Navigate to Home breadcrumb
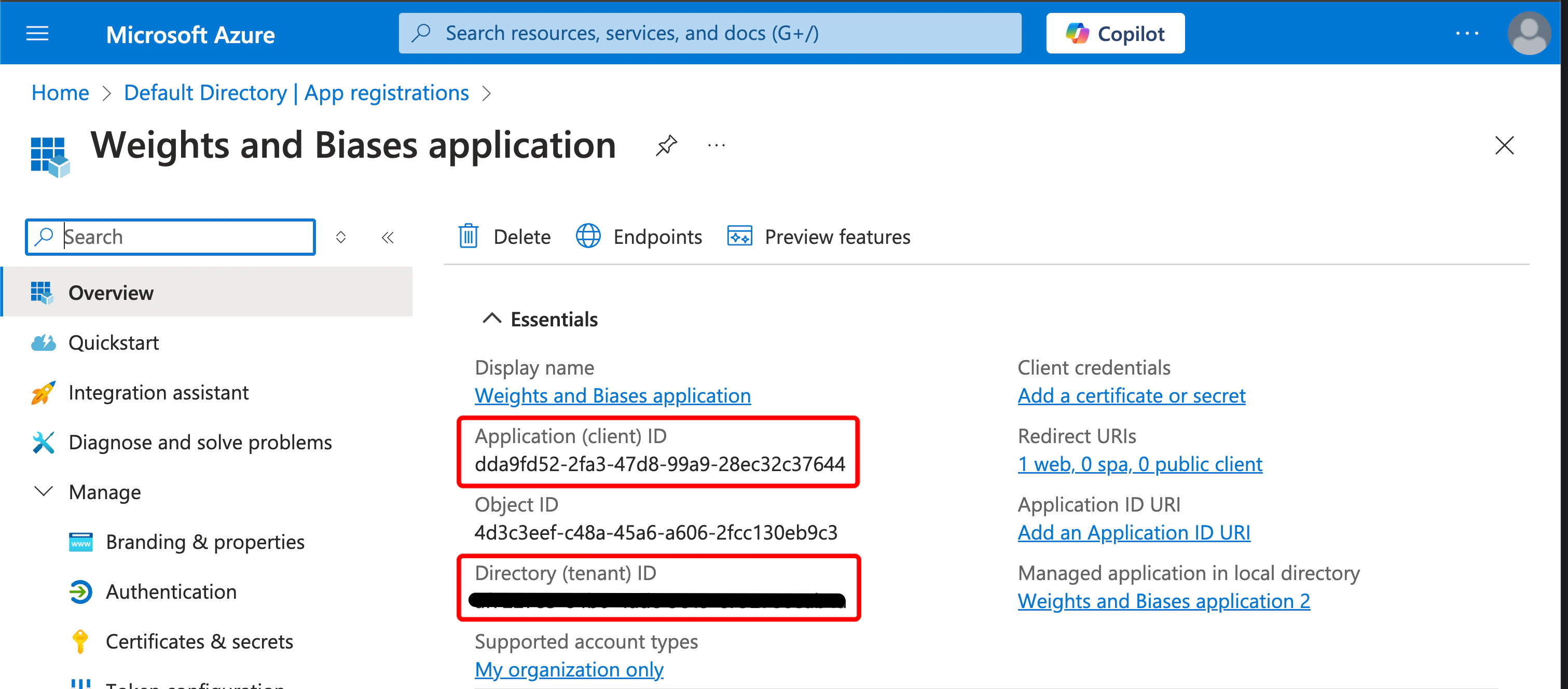The width and height of the screenshot is (1568, 689). point(60,92)
